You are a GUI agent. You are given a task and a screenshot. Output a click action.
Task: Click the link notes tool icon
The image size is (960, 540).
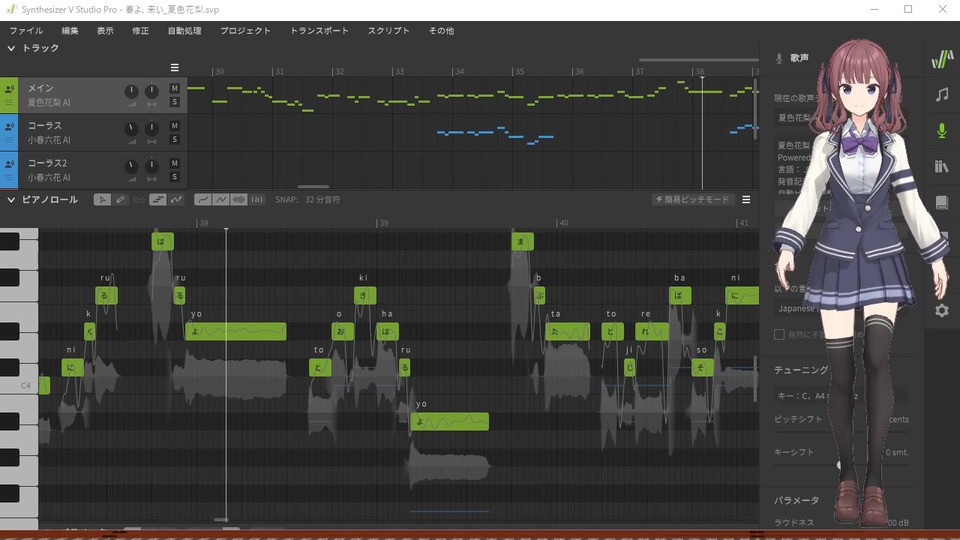point(139,200)
